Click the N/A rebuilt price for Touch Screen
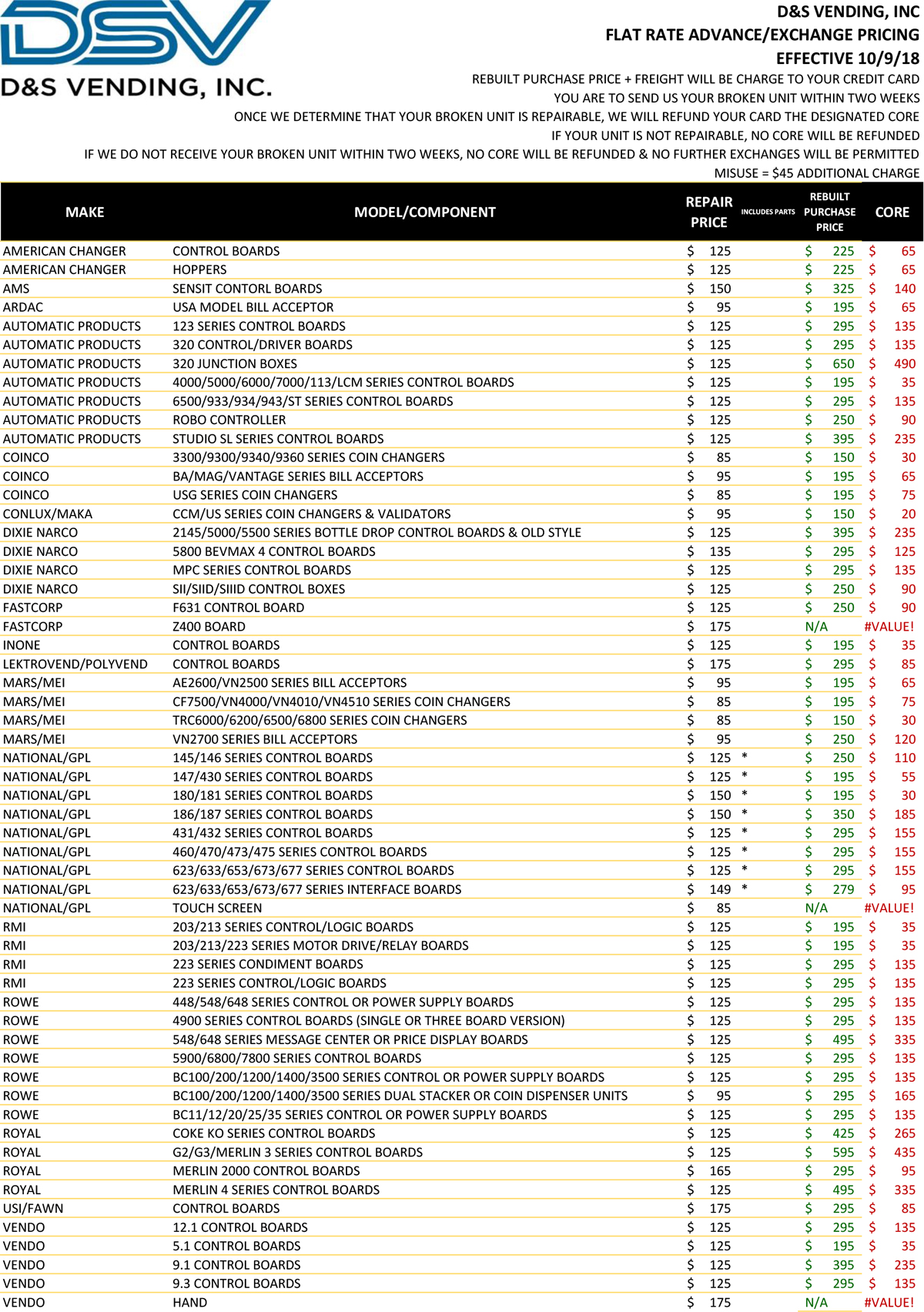This screenshot has height=1312, width=924. (x=816, y=908)
